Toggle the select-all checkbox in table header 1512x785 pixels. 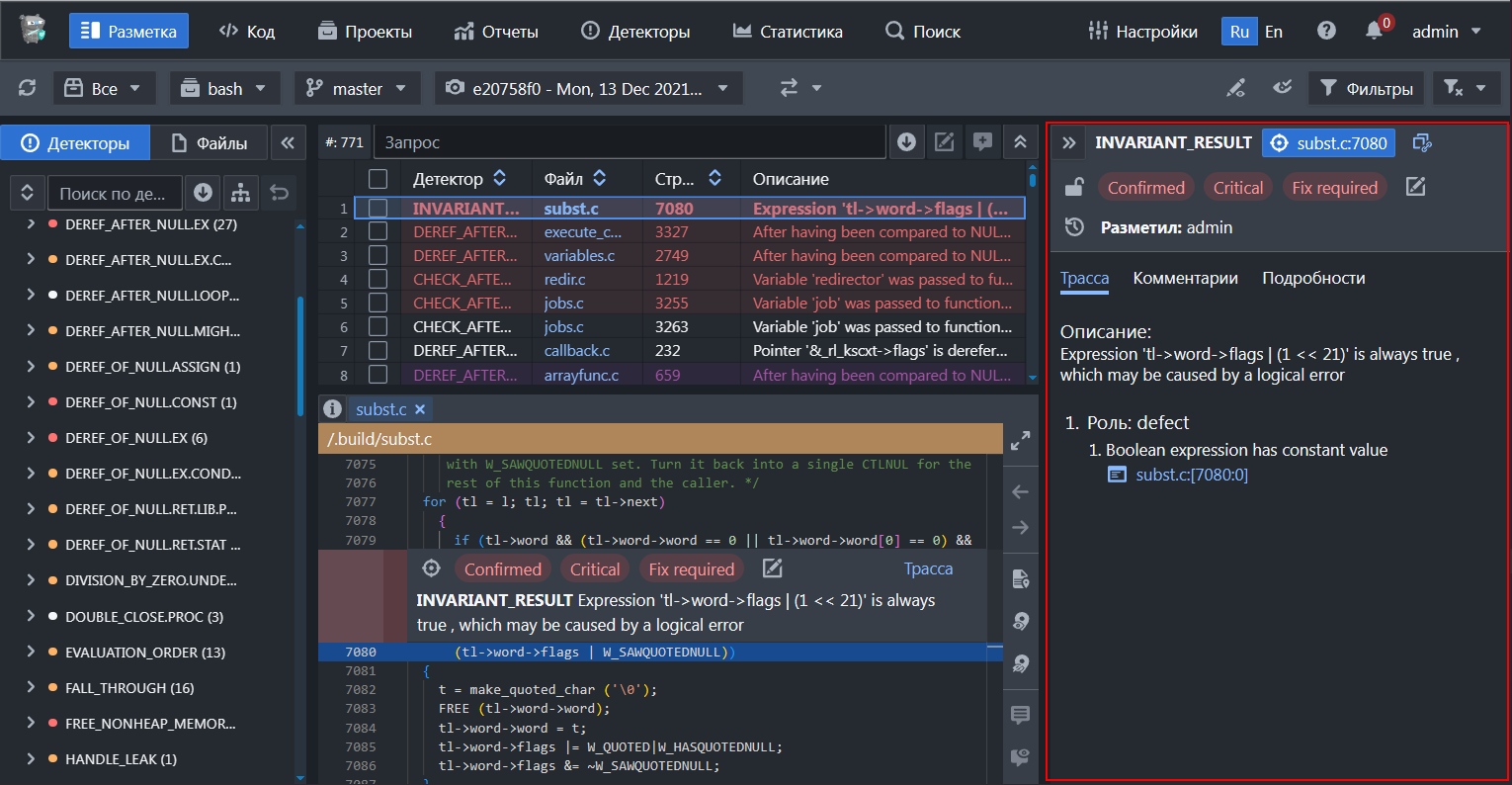tap(378, 179)
